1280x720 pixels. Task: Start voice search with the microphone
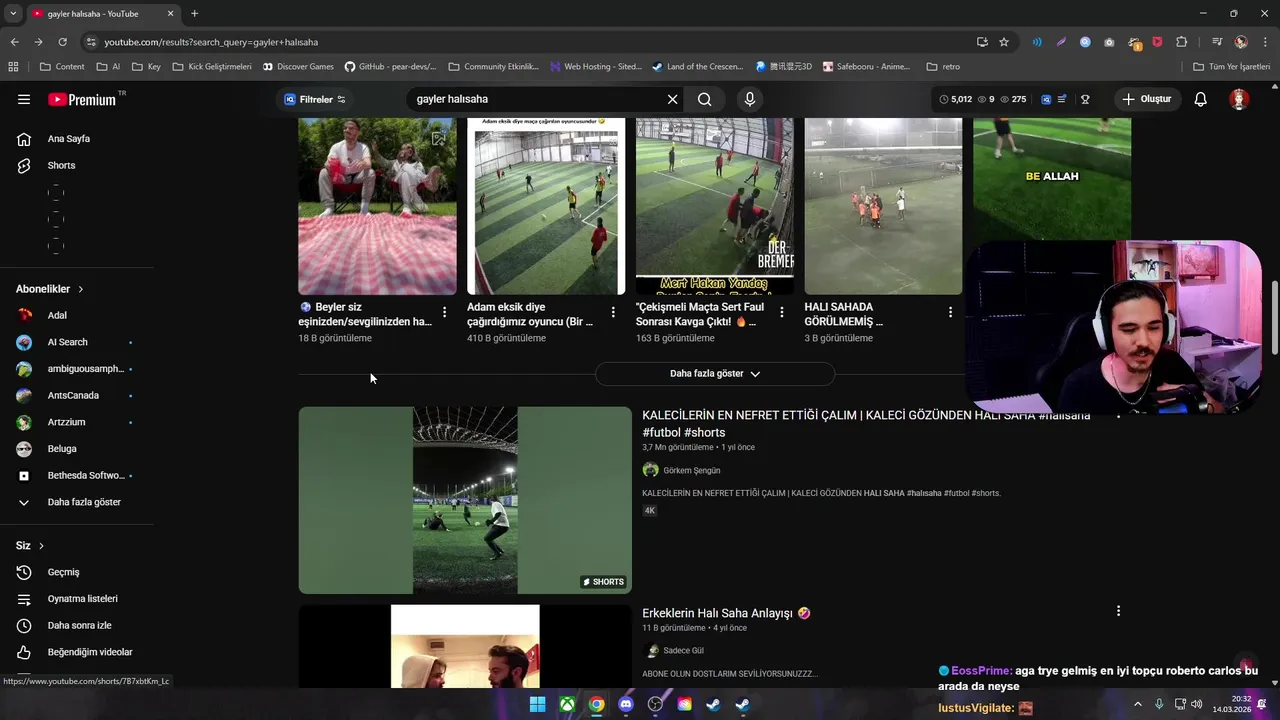[x=750, y=99]
